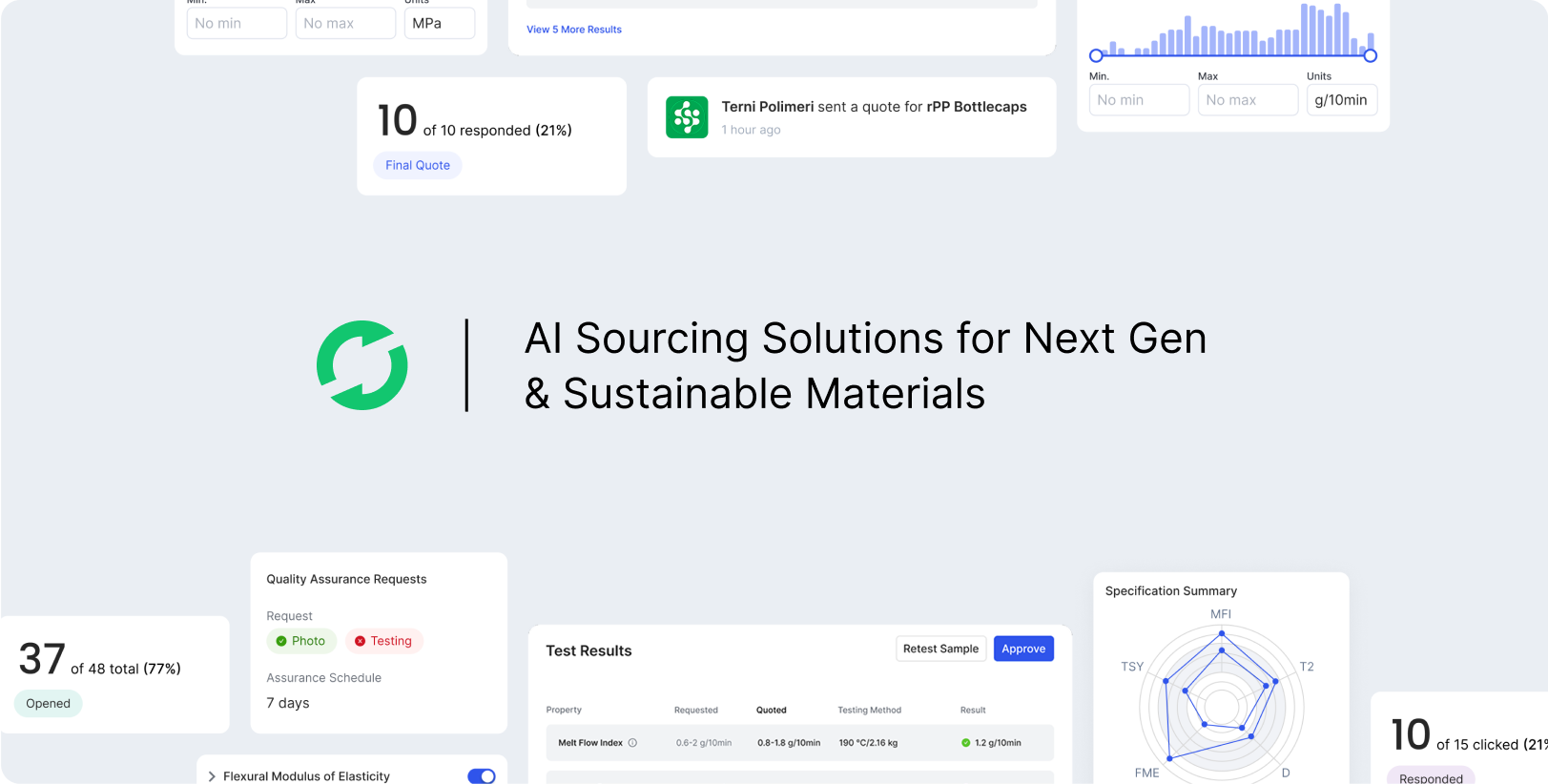The width and height of the screenshot is (1548, 784).
Task: Open the MPa units dropdown
Action: point(440,23)
